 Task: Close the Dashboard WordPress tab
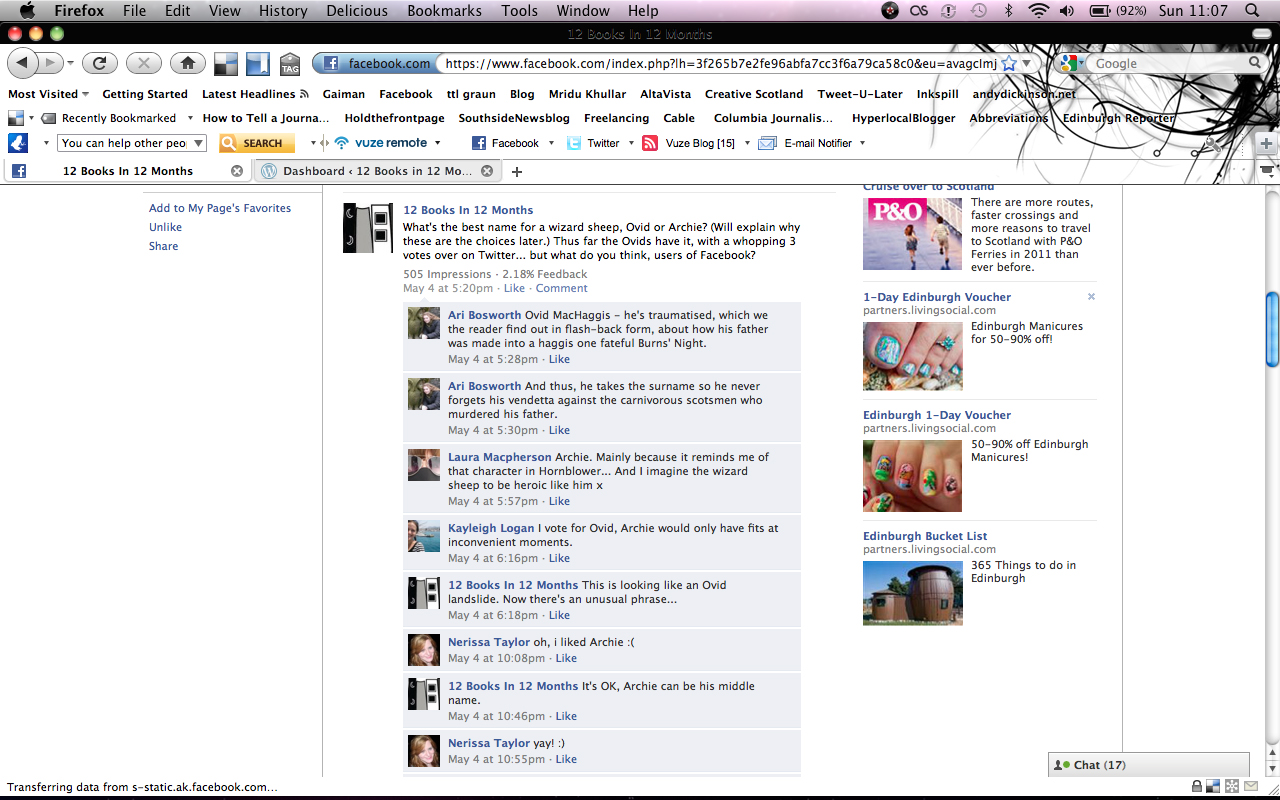click(487, 171)
